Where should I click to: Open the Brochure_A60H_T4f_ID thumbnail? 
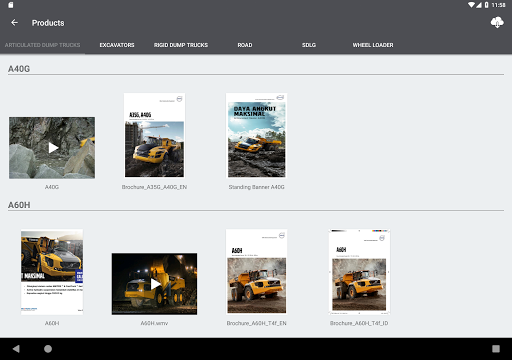point(359,272)
